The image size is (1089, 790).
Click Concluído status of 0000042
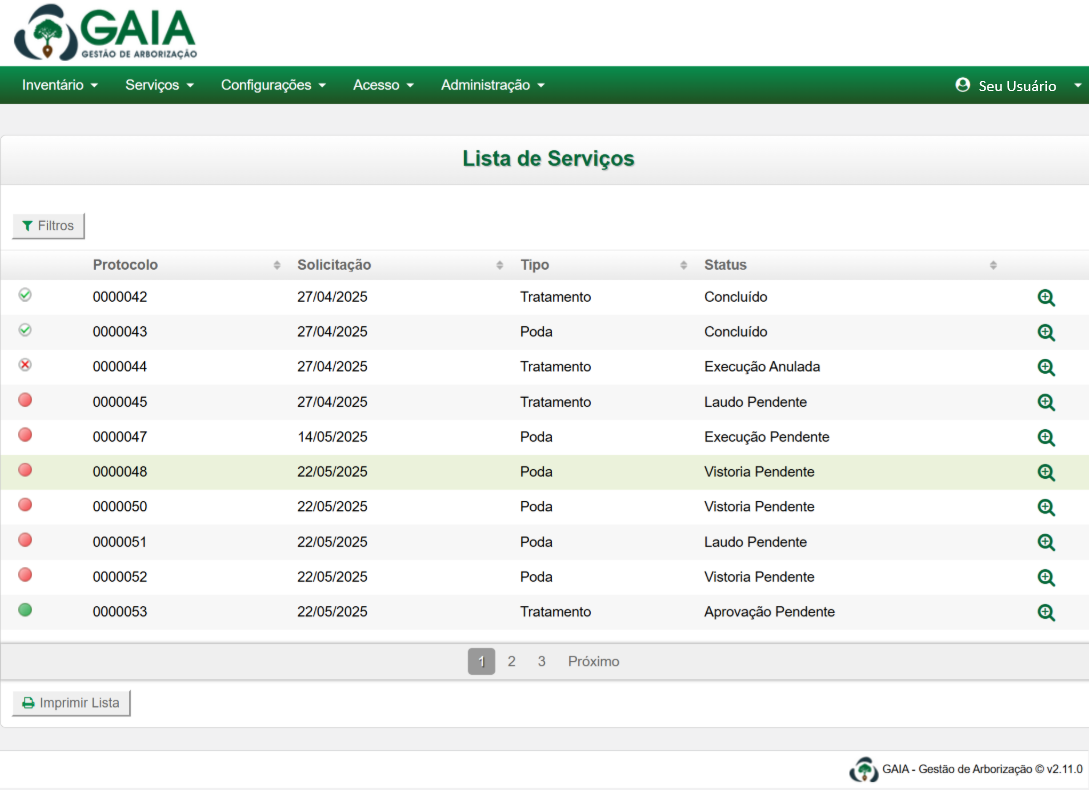(x=735, y=297)
